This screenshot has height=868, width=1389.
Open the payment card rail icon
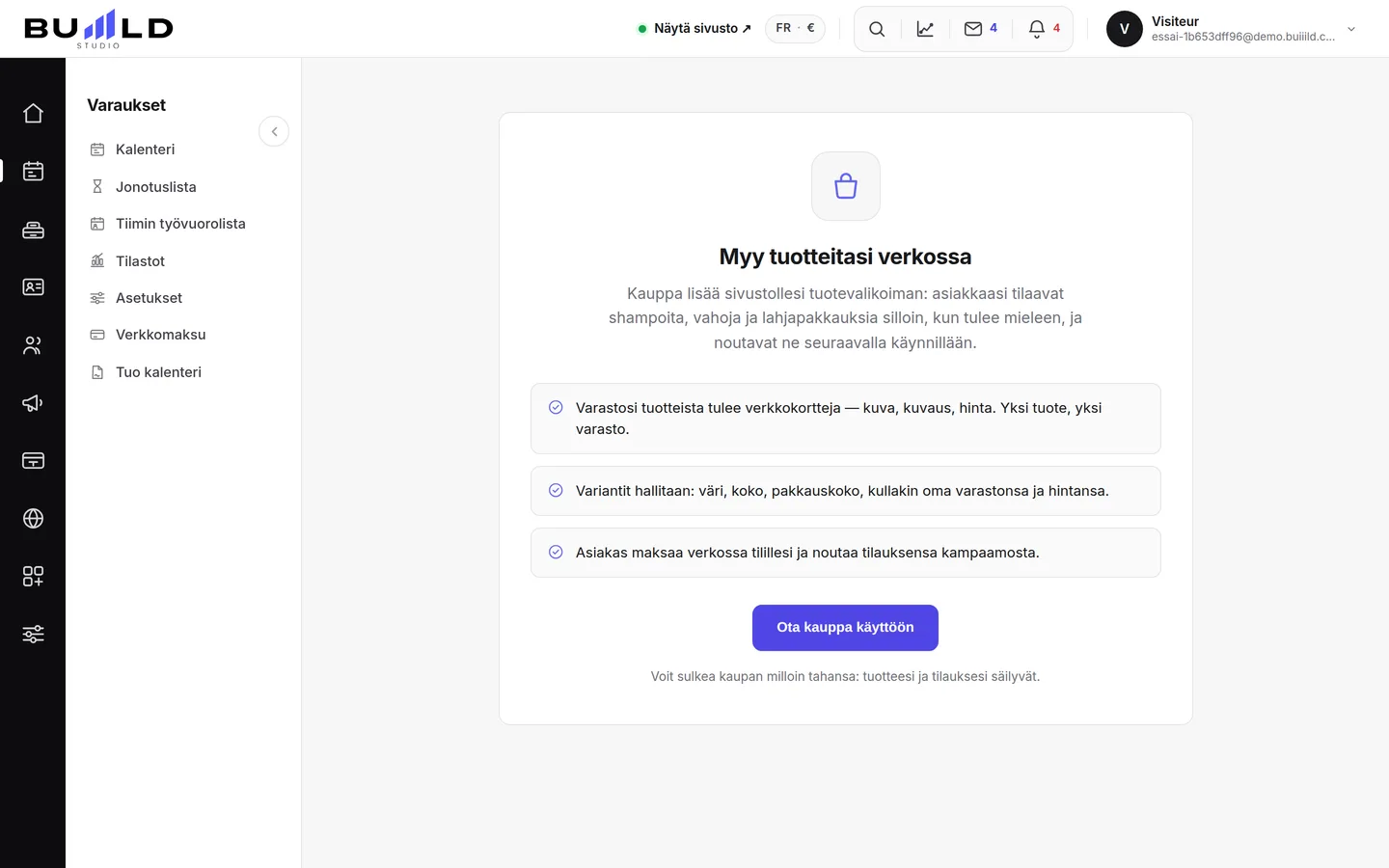tap(33, 461)
